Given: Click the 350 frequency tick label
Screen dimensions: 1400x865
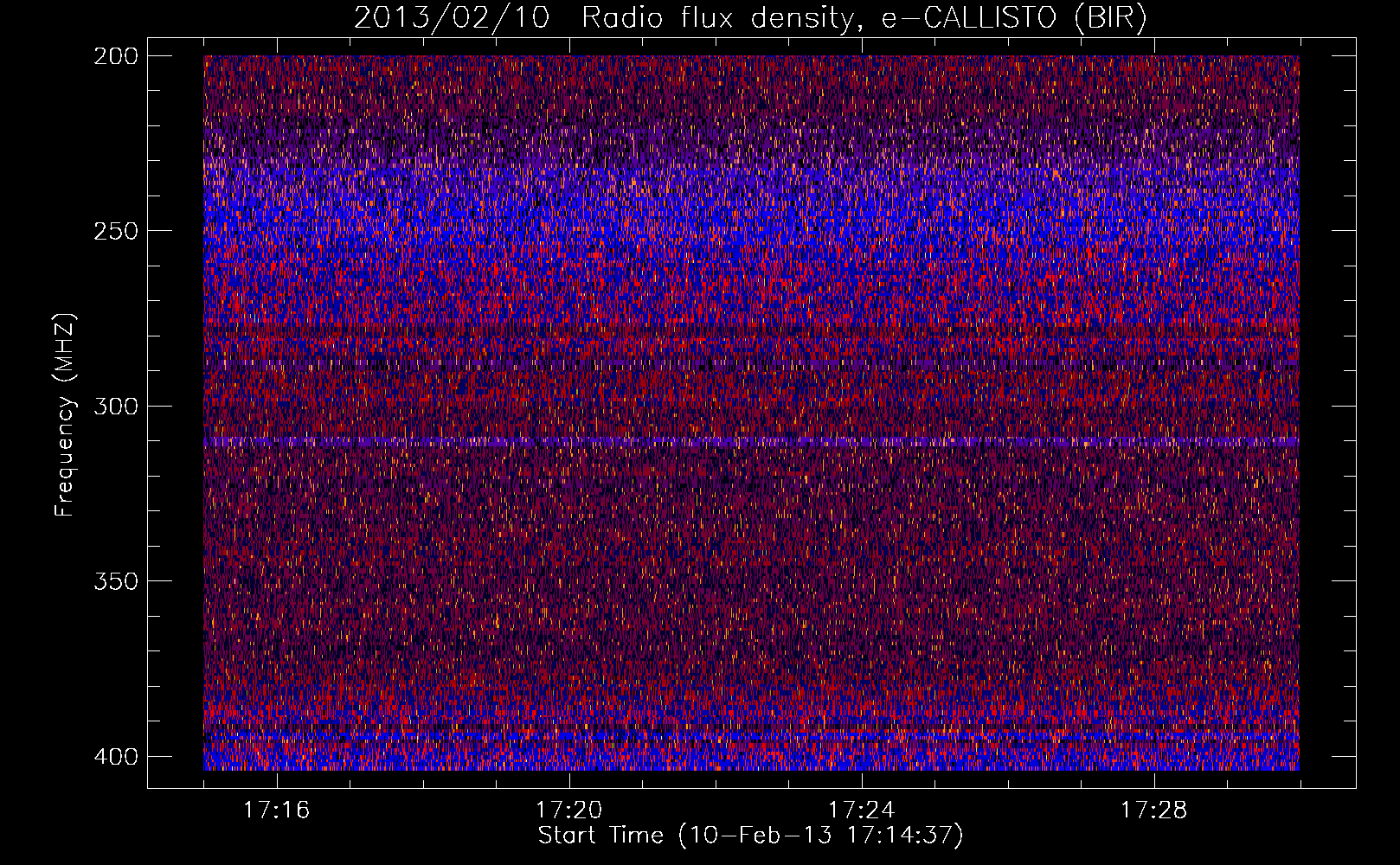Looking at the screenshot, I should [x=115, y=581].
